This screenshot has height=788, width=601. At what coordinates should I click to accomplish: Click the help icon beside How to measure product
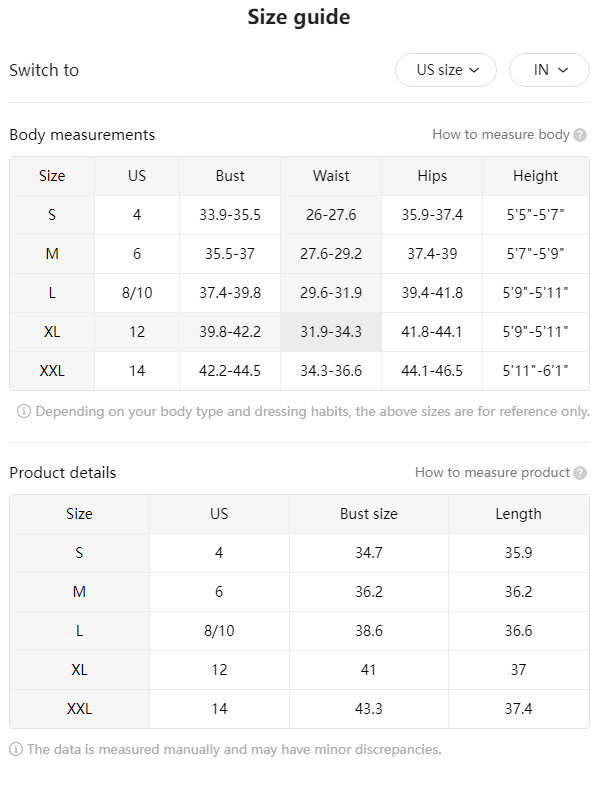[x=580, y=473]
